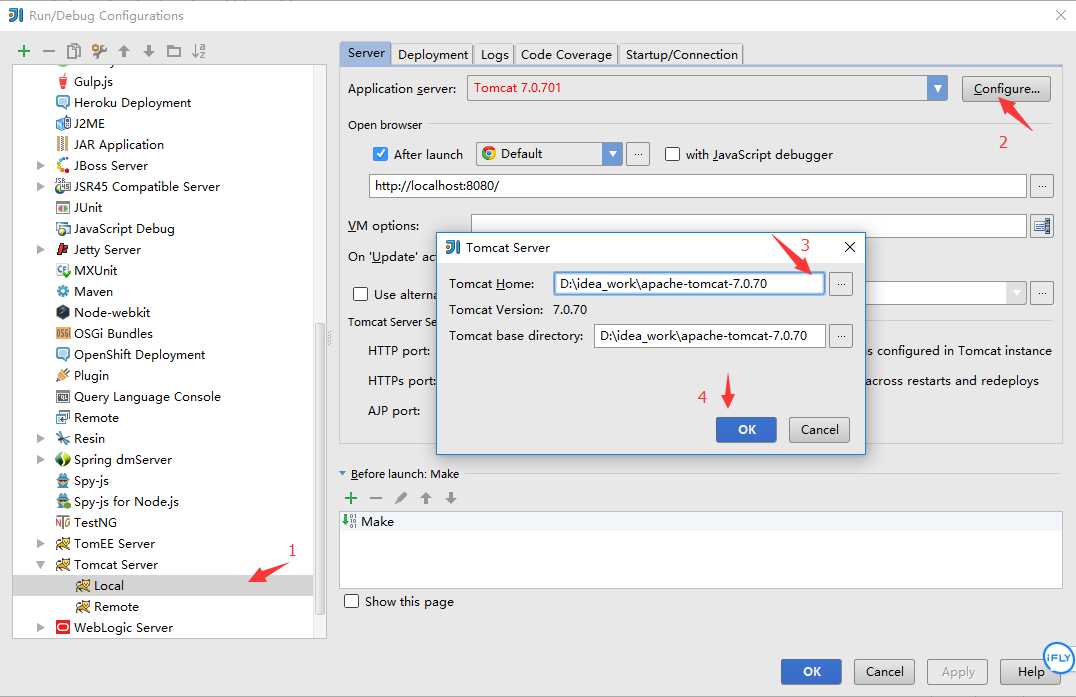Sort configurations alphabetically icon
Viewport: 1076px width, 697px height.
click(x=199, y=51)
